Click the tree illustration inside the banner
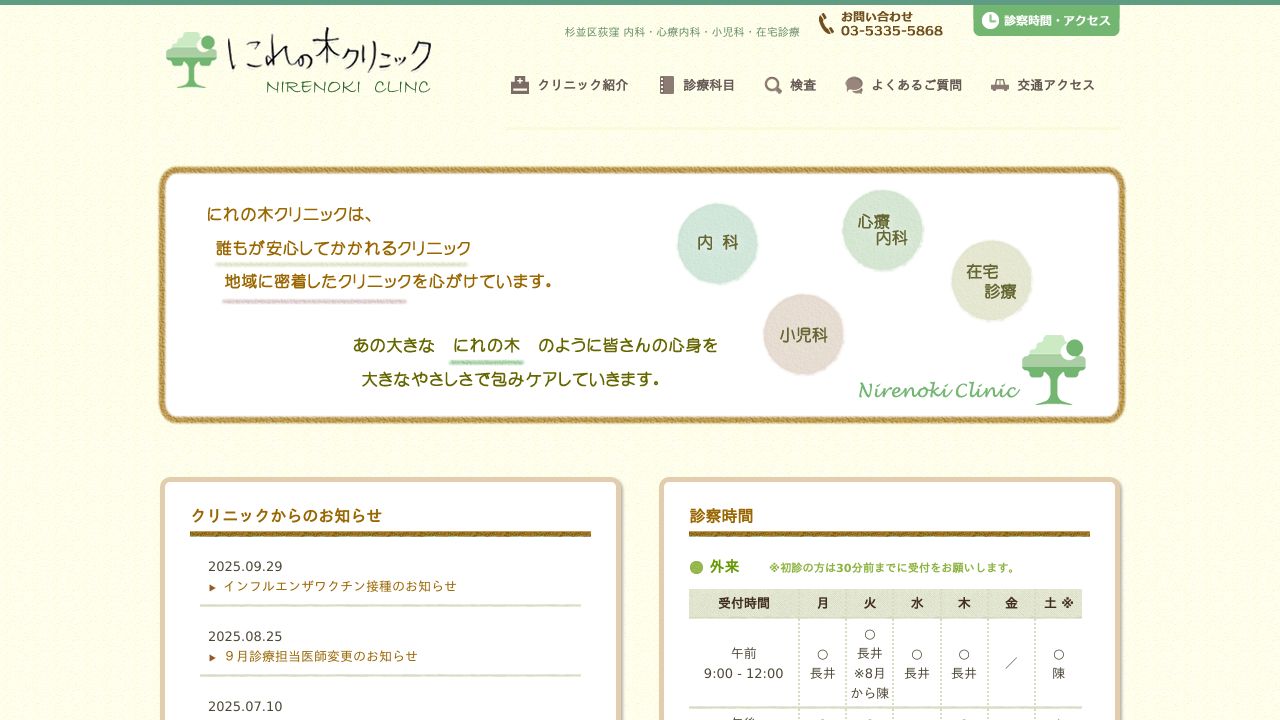The image size is (1280, 720). (1055, 370)
